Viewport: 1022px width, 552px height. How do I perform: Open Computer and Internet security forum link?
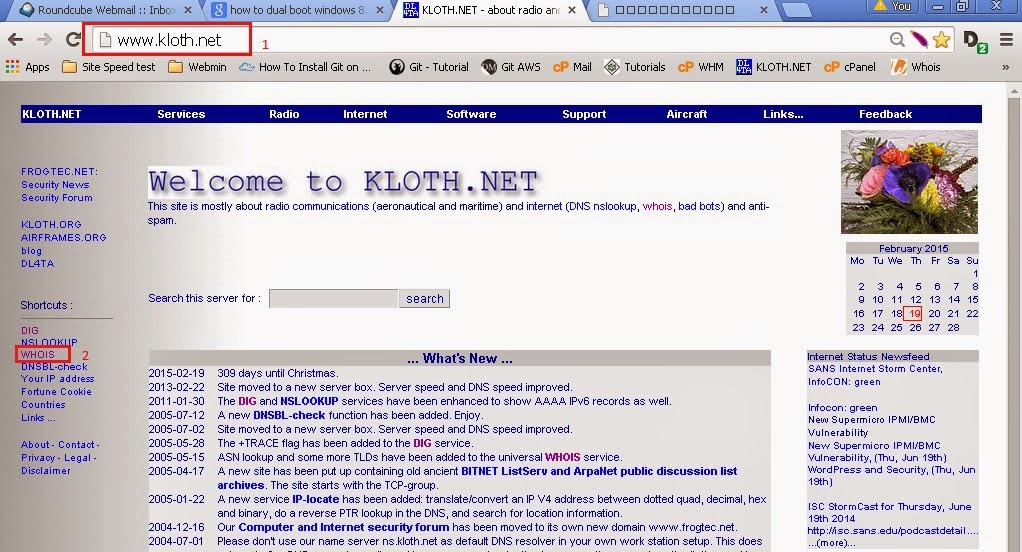pos(343,527)
